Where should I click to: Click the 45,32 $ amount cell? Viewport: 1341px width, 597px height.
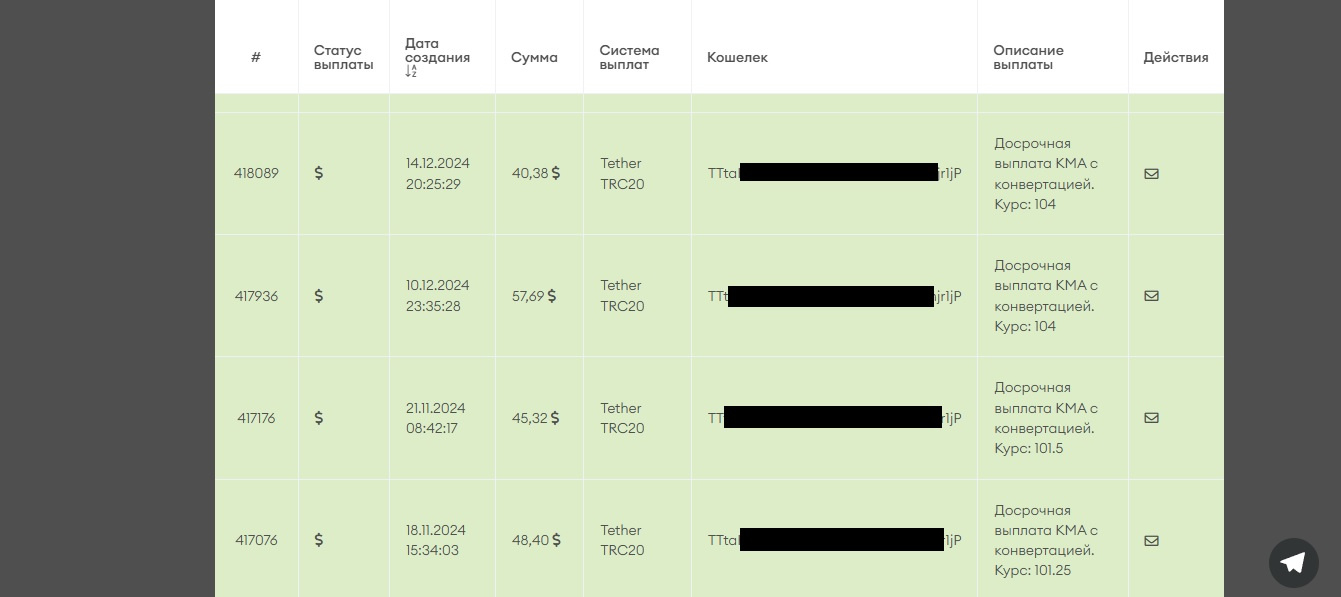[x=535, y=418]
